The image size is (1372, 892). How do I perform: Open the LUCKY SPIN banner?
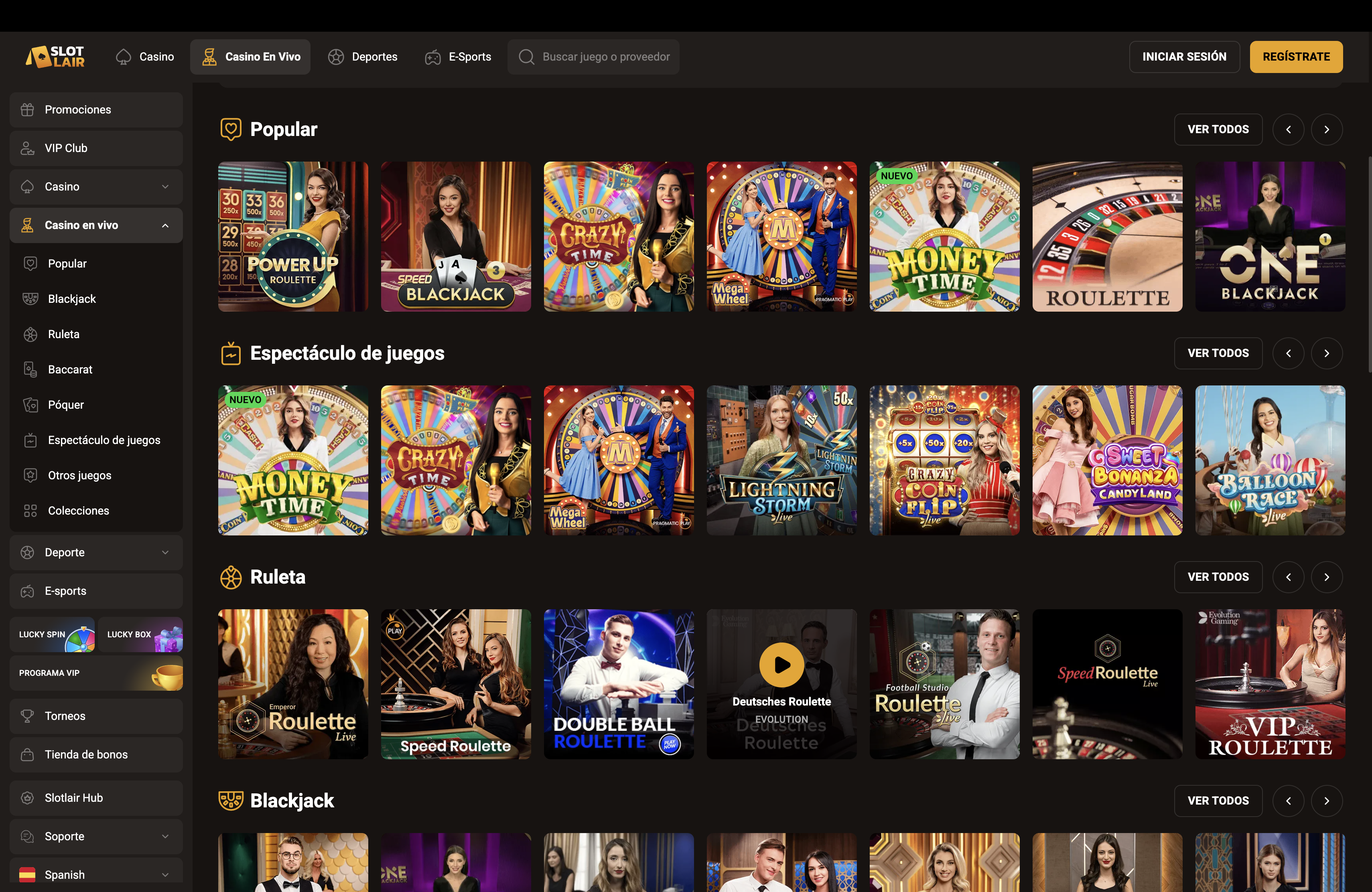pos(53,635)
